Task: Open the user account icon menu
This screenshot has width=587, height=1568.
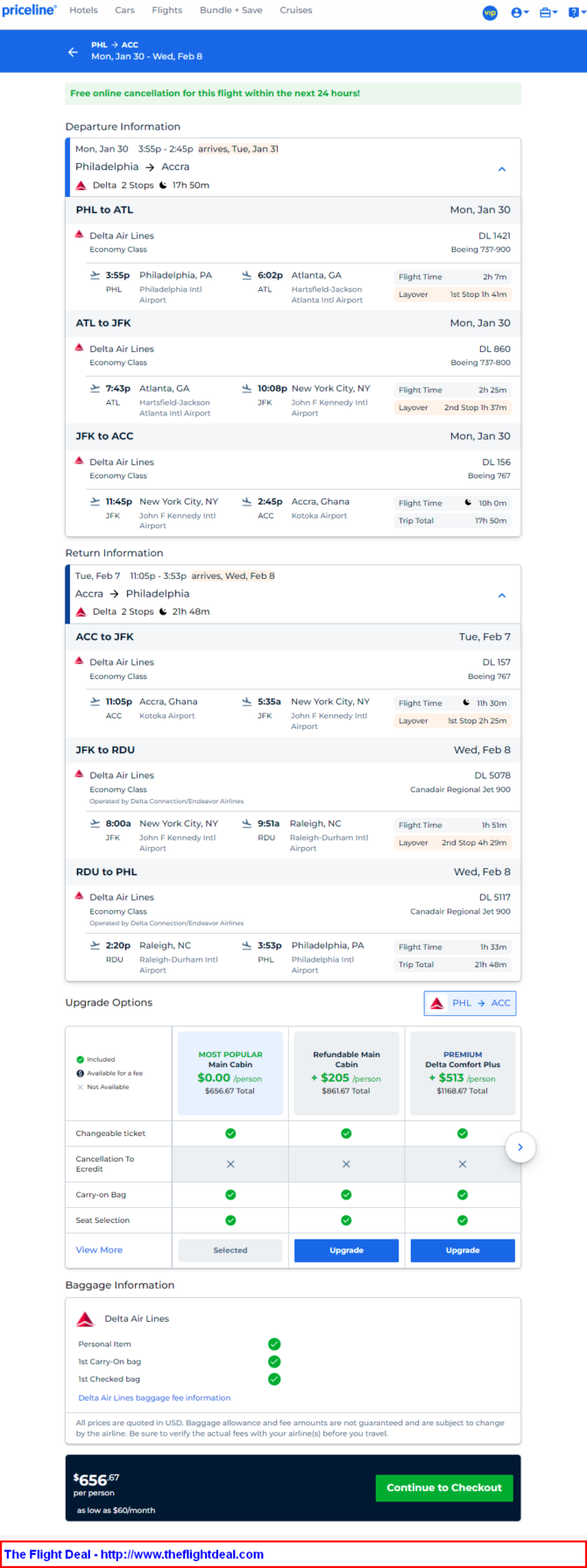Action: (x=520, y=12)
